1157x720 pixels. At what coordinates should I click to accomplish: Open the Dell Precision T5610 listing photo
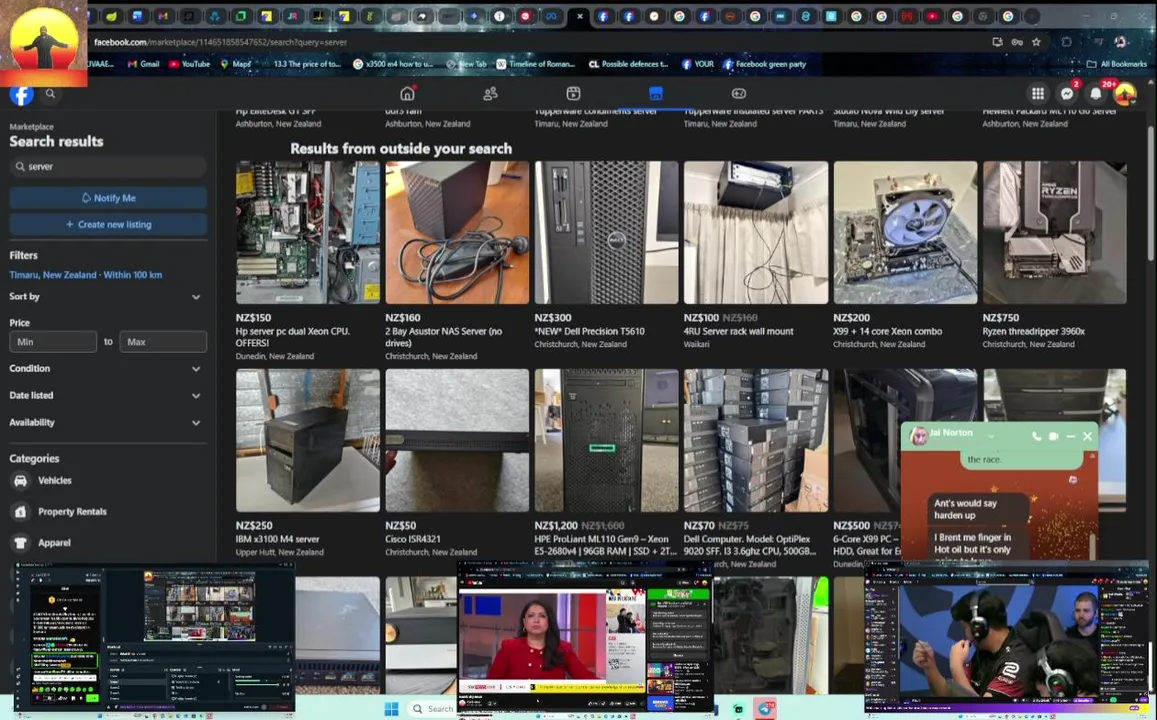point(607,232)
